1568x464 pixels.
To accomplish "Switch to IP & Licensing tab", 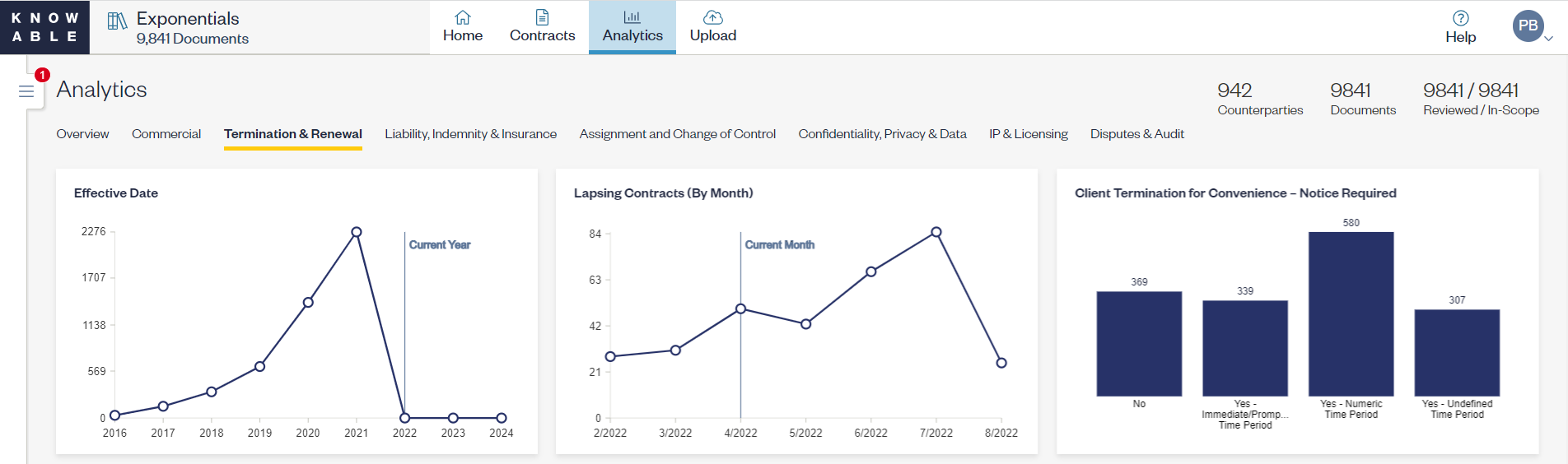I will (x=1028, y=134).
